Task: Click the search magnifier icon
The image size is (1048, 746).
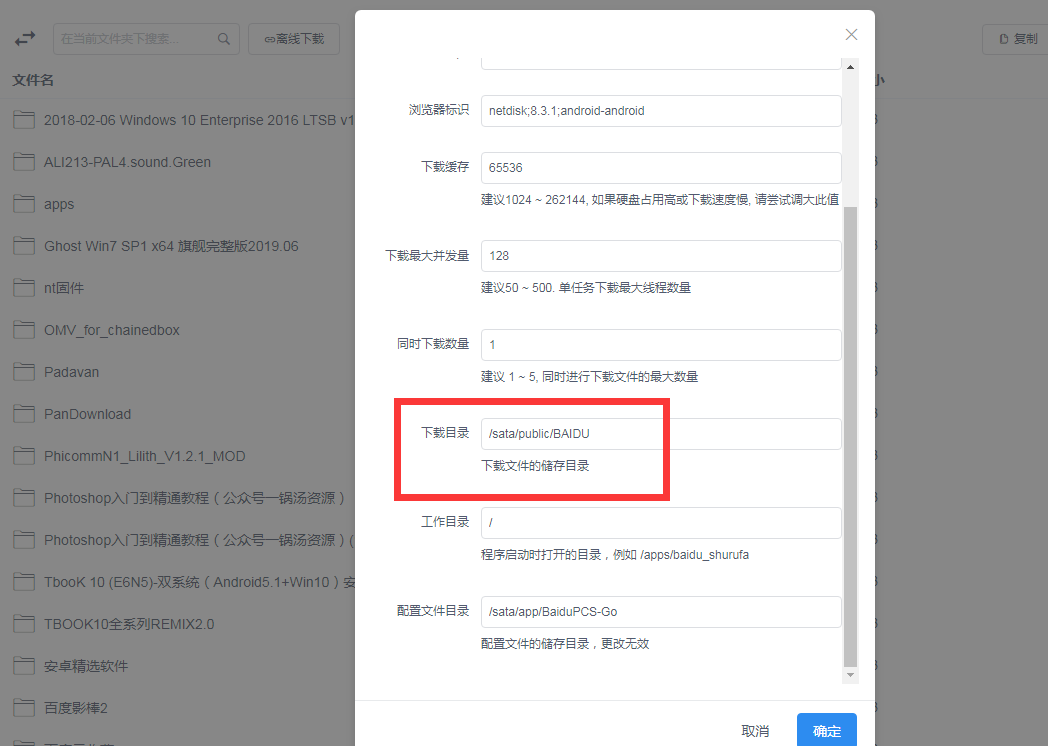Action: click(224, 39)
